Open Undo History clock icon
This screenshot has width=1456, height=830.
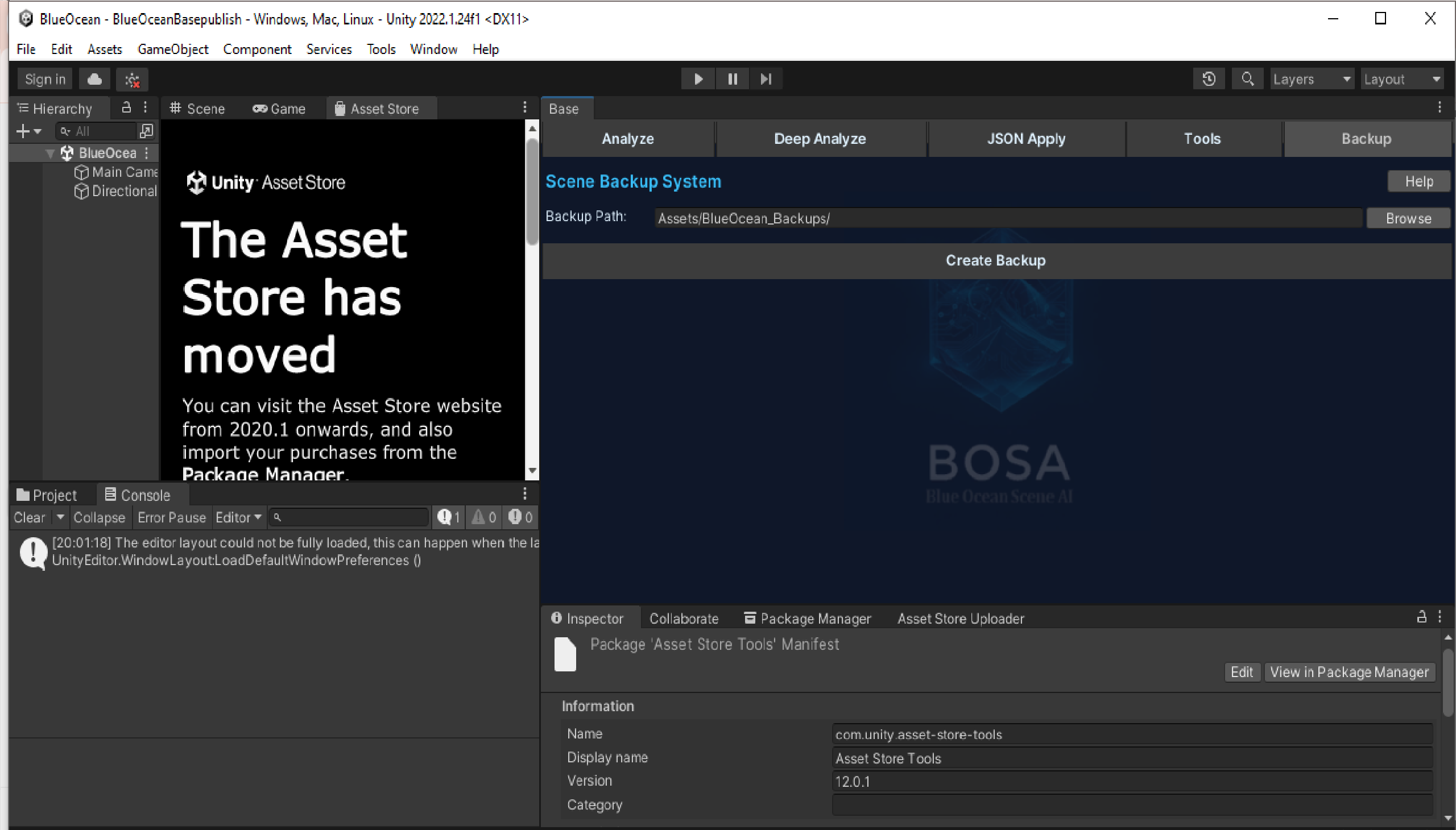(x=1209, y=78)
